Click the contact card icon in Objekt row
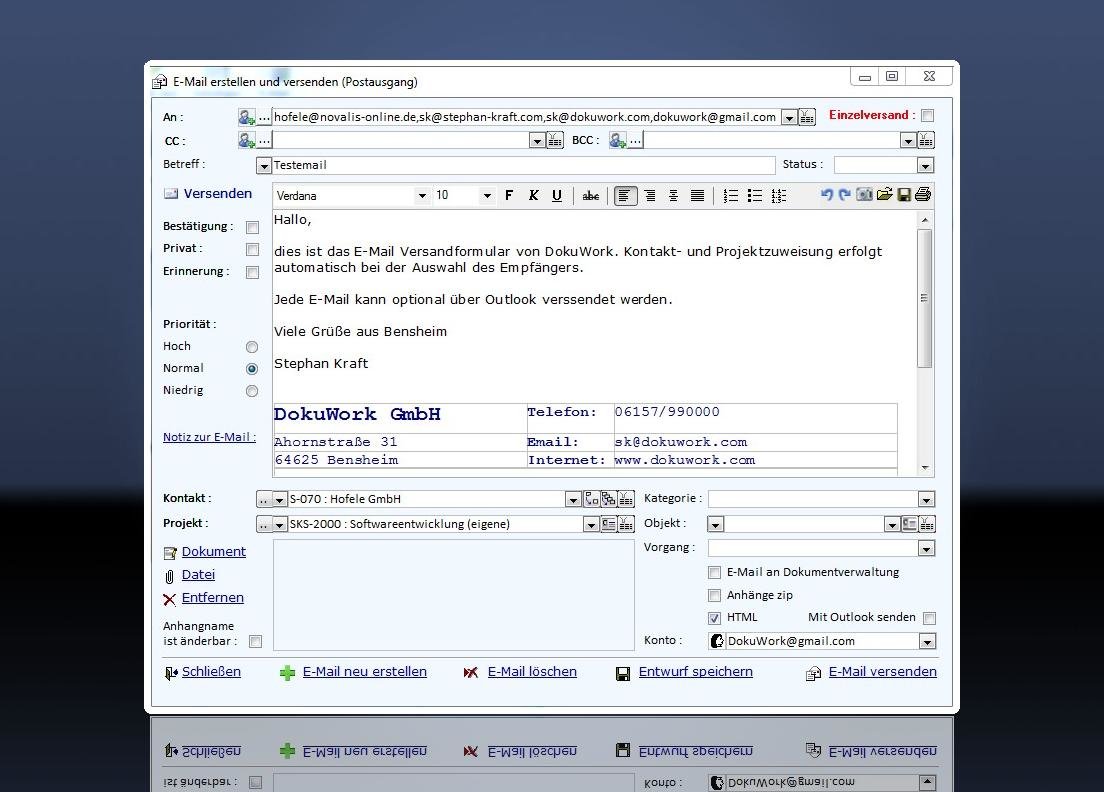1104x792 pixels. pos(910,524)
